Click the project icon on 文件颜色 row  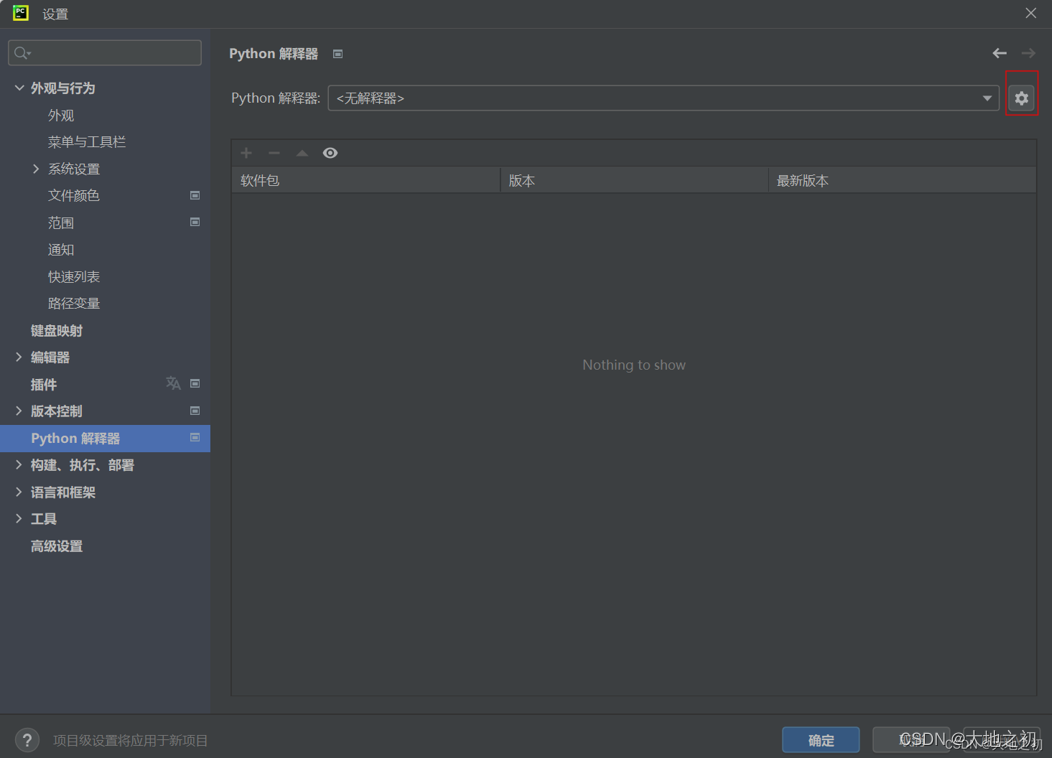click(x=195, y=195)
